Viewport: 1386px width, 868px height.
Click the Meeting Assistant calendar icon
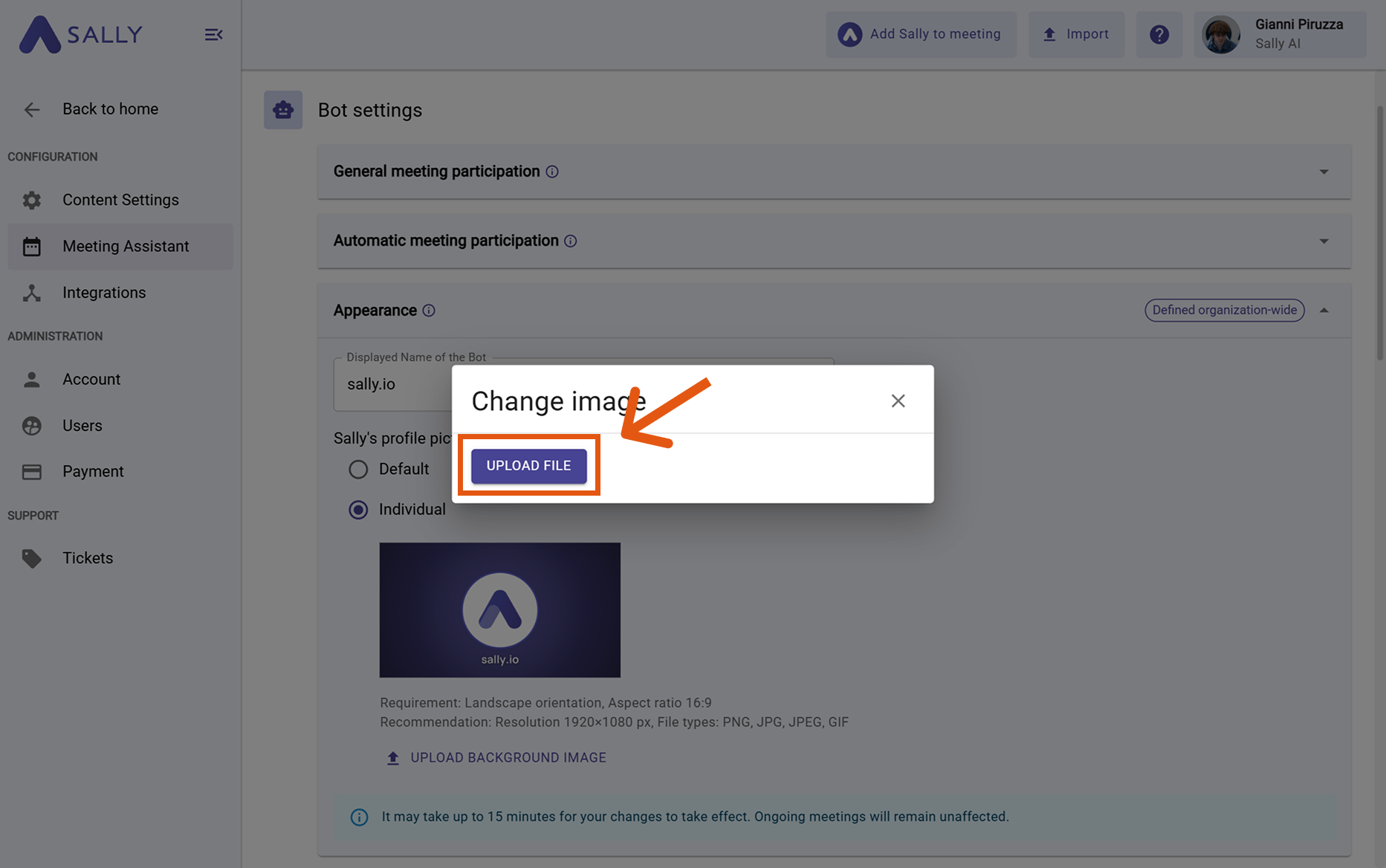coord(32,247)
